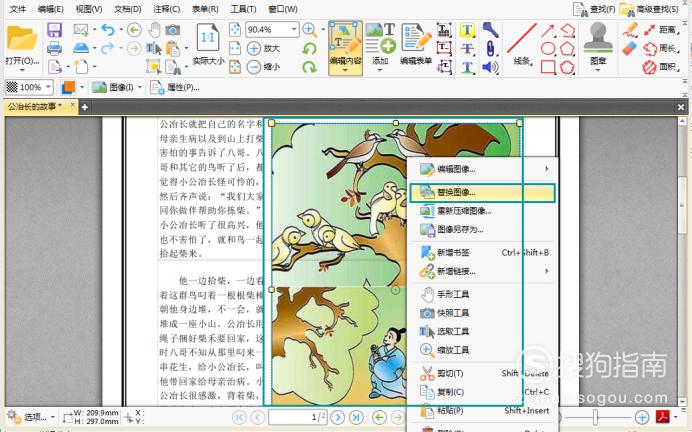
Task: Open the 添加 add content tool
Action: (x=380, y=44)
